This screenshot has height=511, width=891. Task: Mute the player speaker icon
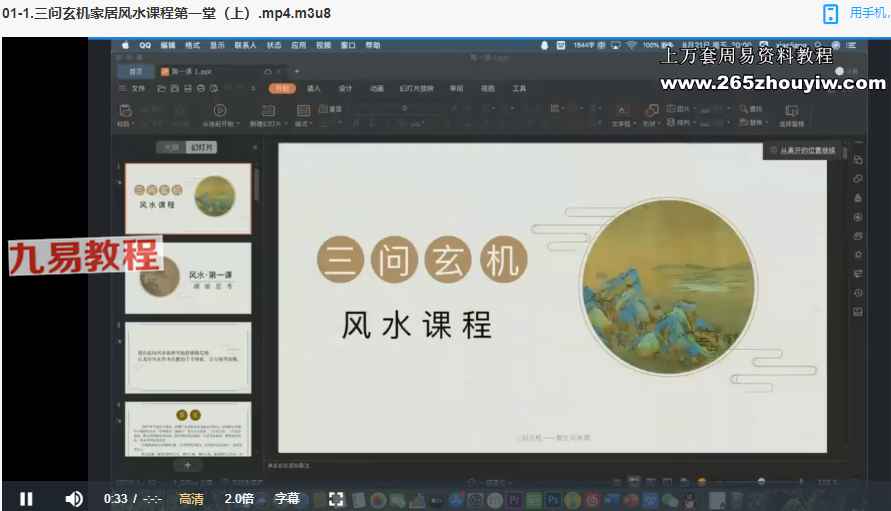point(74,499)
